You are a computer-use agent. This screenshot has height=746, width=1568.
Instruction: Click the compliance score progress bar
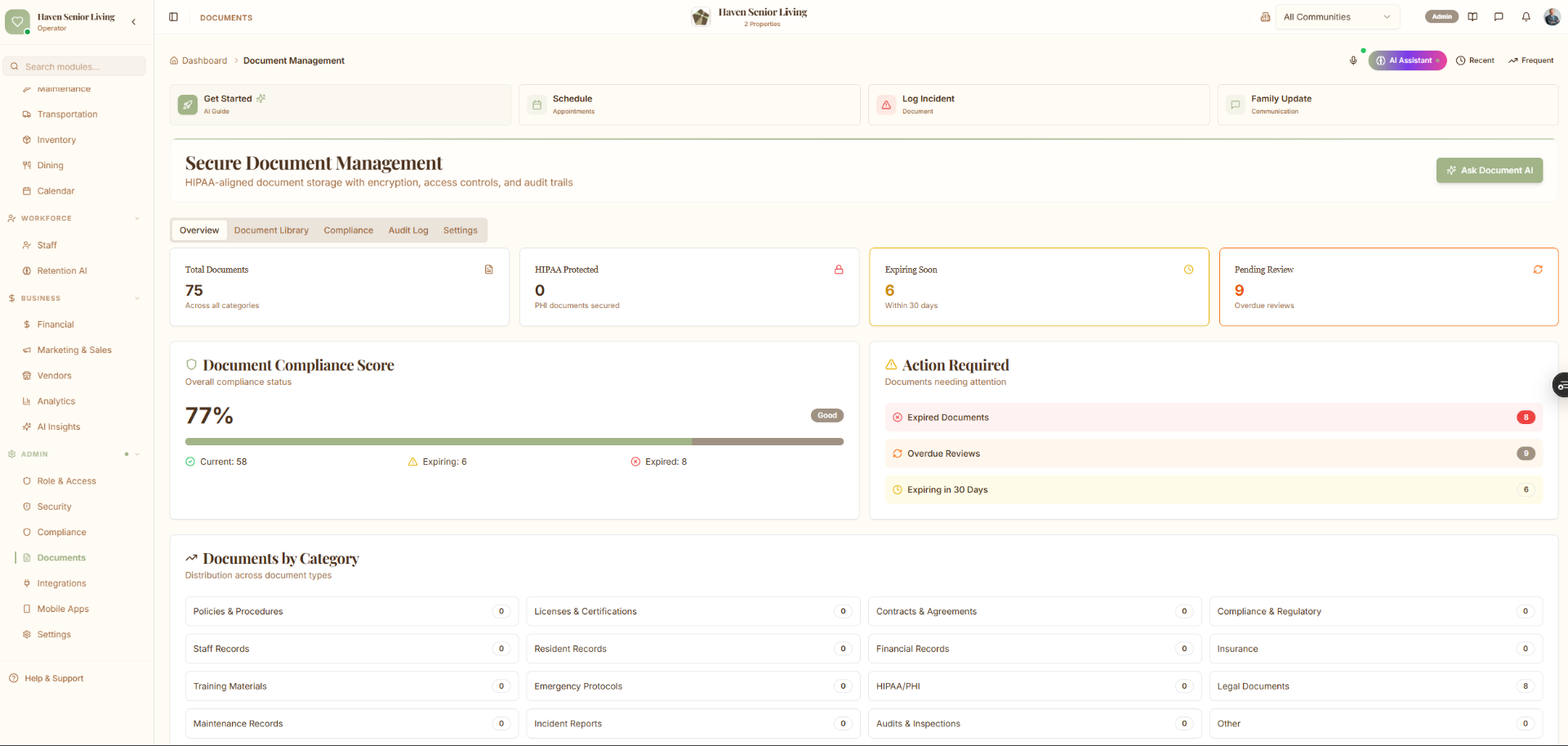(x=514, y=442)
